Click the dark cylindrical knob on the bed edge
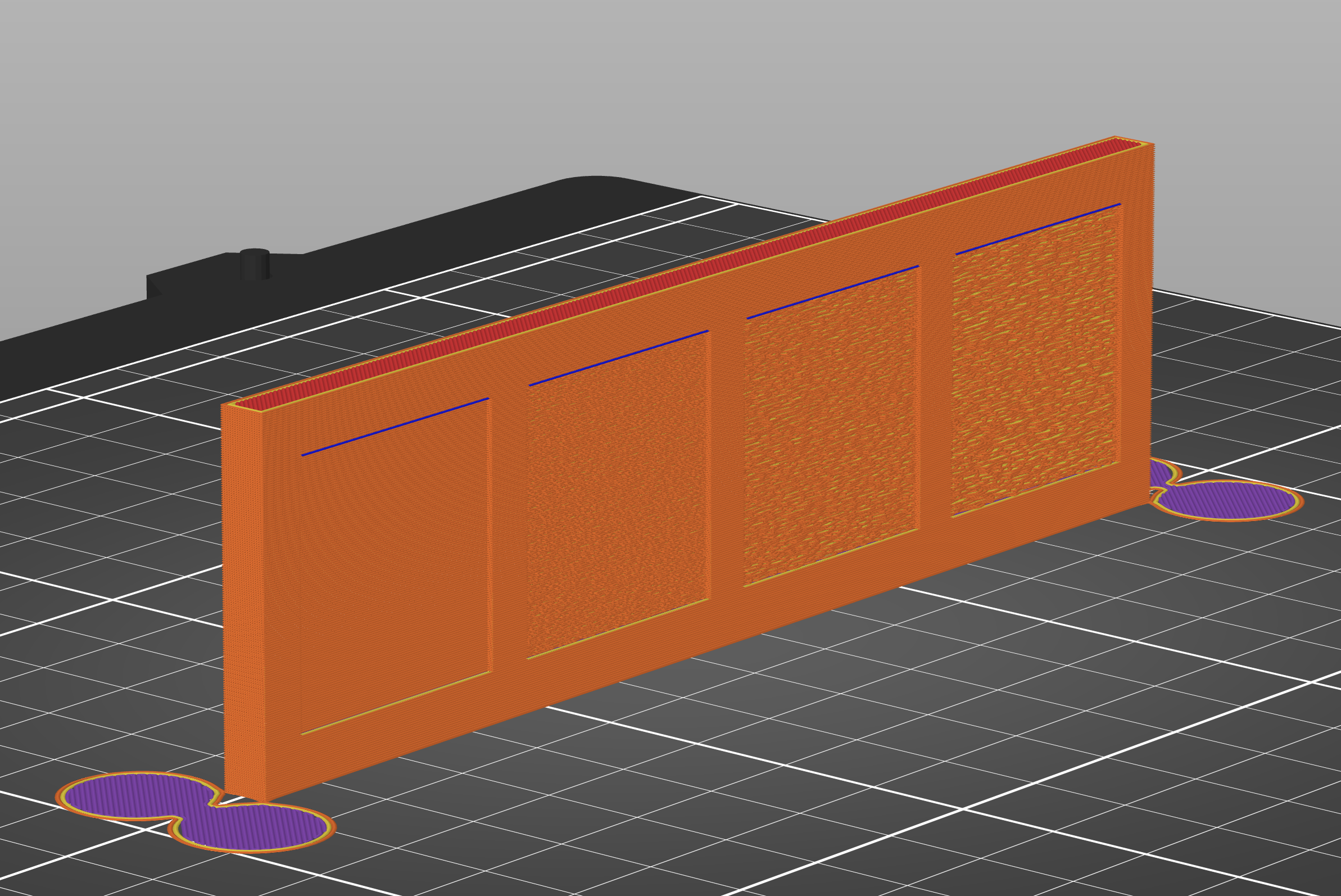 click(254, 264)
